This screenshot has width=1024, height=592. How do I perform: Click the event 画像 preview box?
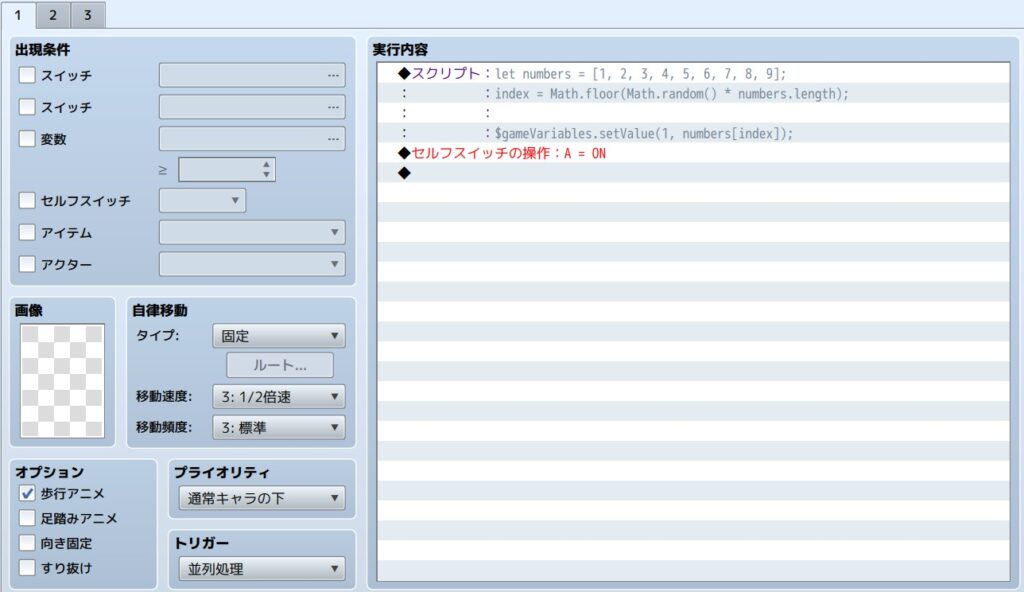(62, 381)
